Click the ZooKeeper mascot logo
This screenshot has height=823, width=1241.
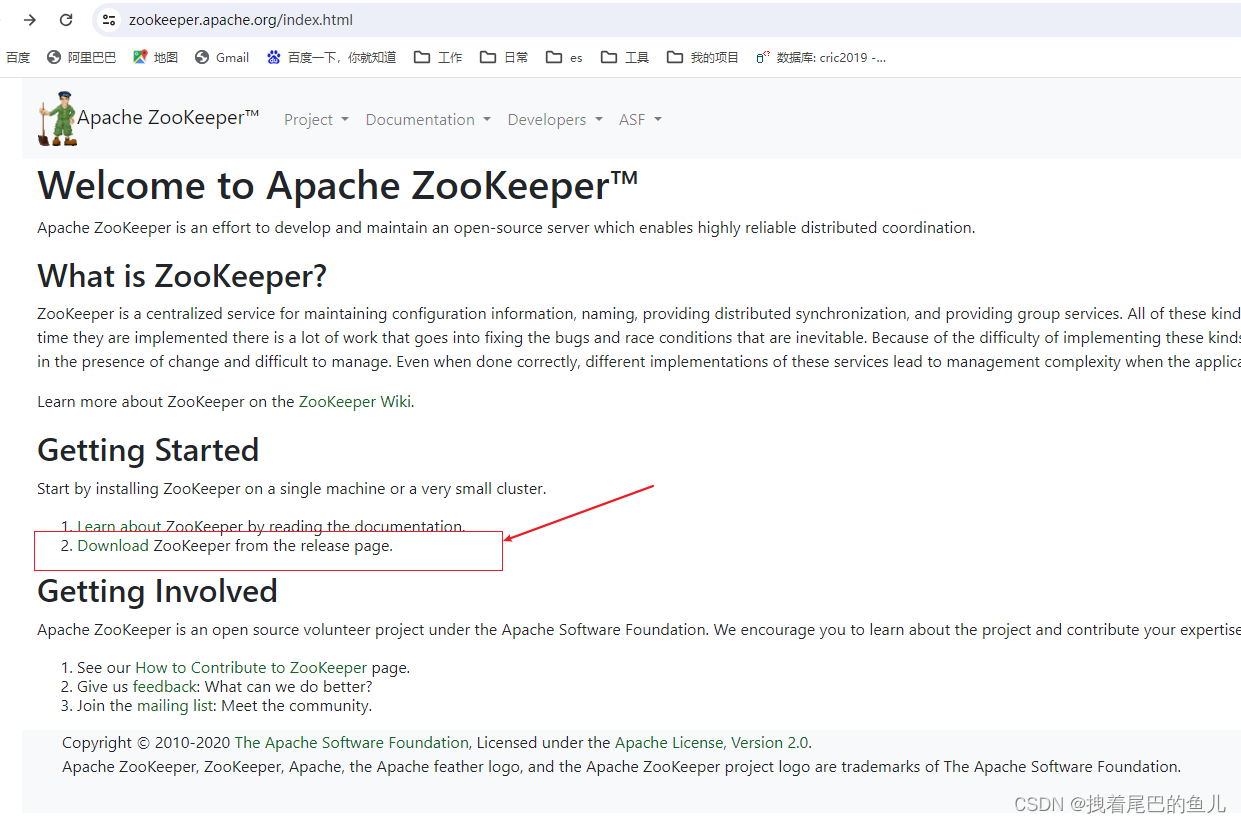[57, 118]
